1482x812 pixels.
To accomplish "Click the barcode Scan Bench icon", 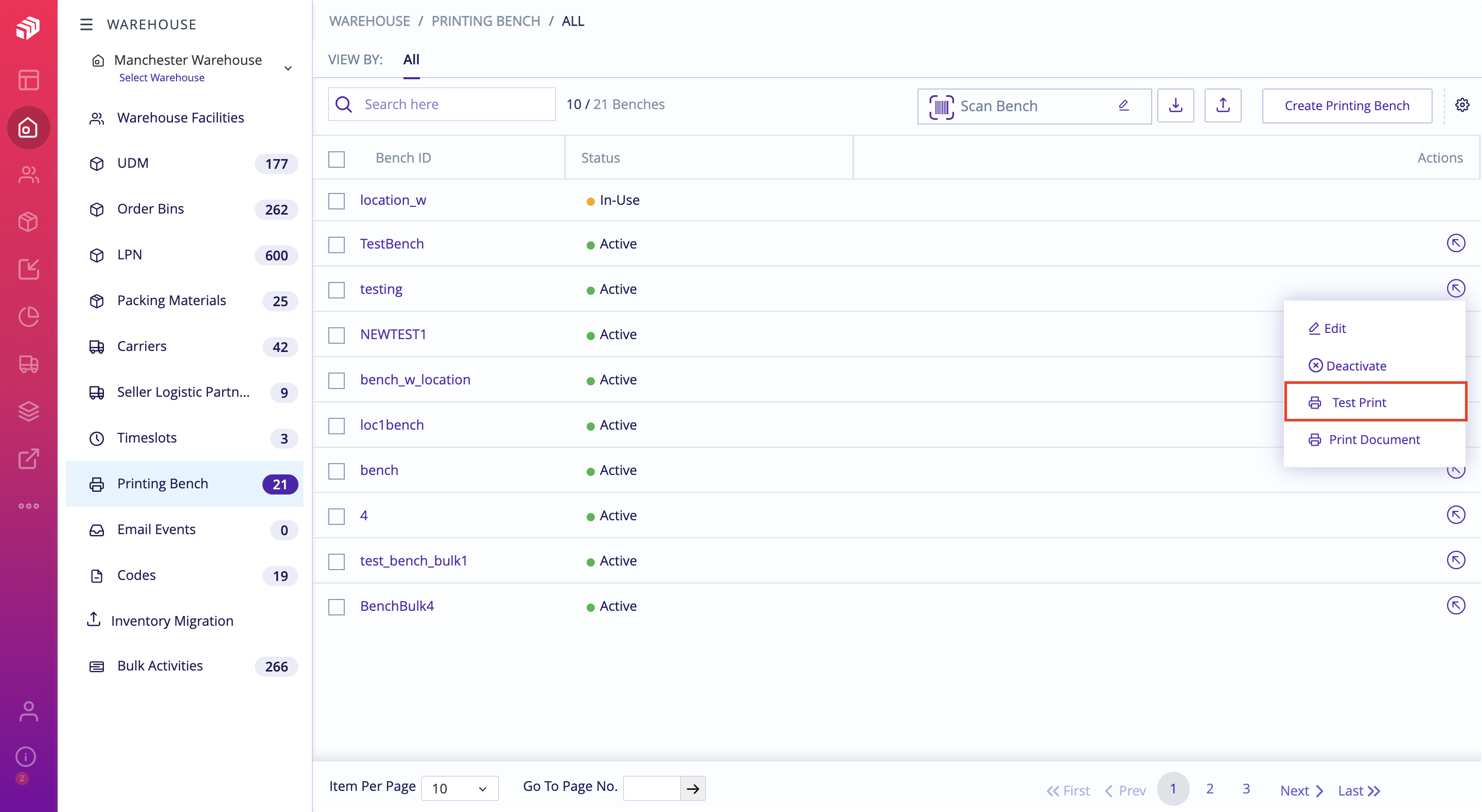I will point(941,107).
